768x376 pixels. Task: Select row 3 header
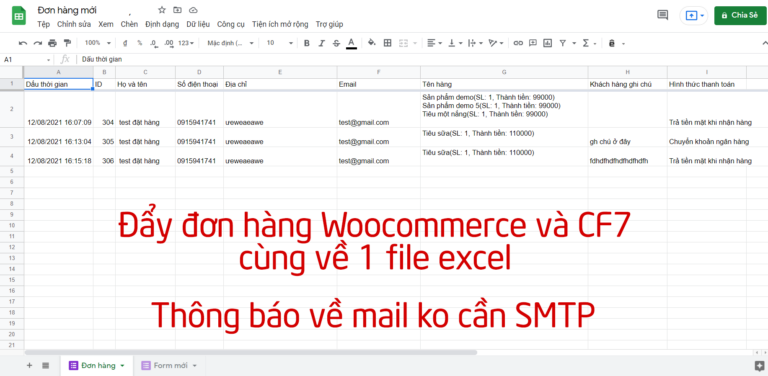point(12,138)
